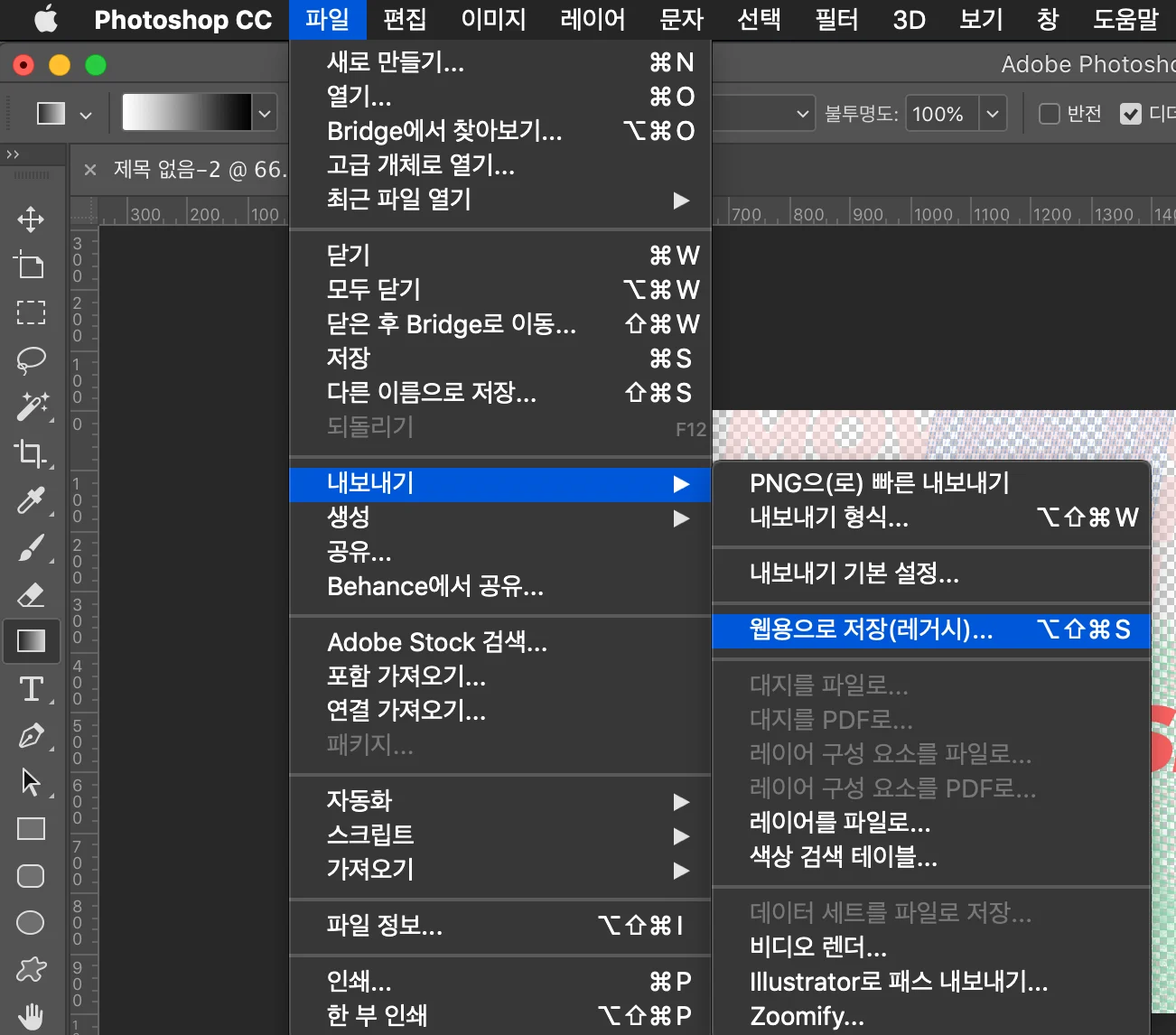
Task: Open the 편집 menu
Action: [x=405, y=19]
